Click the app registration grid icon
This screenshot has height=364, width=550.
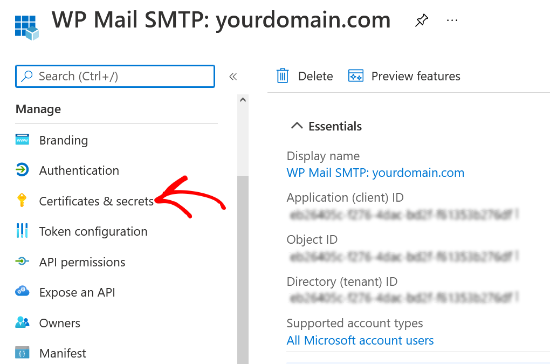coord(27,27)
